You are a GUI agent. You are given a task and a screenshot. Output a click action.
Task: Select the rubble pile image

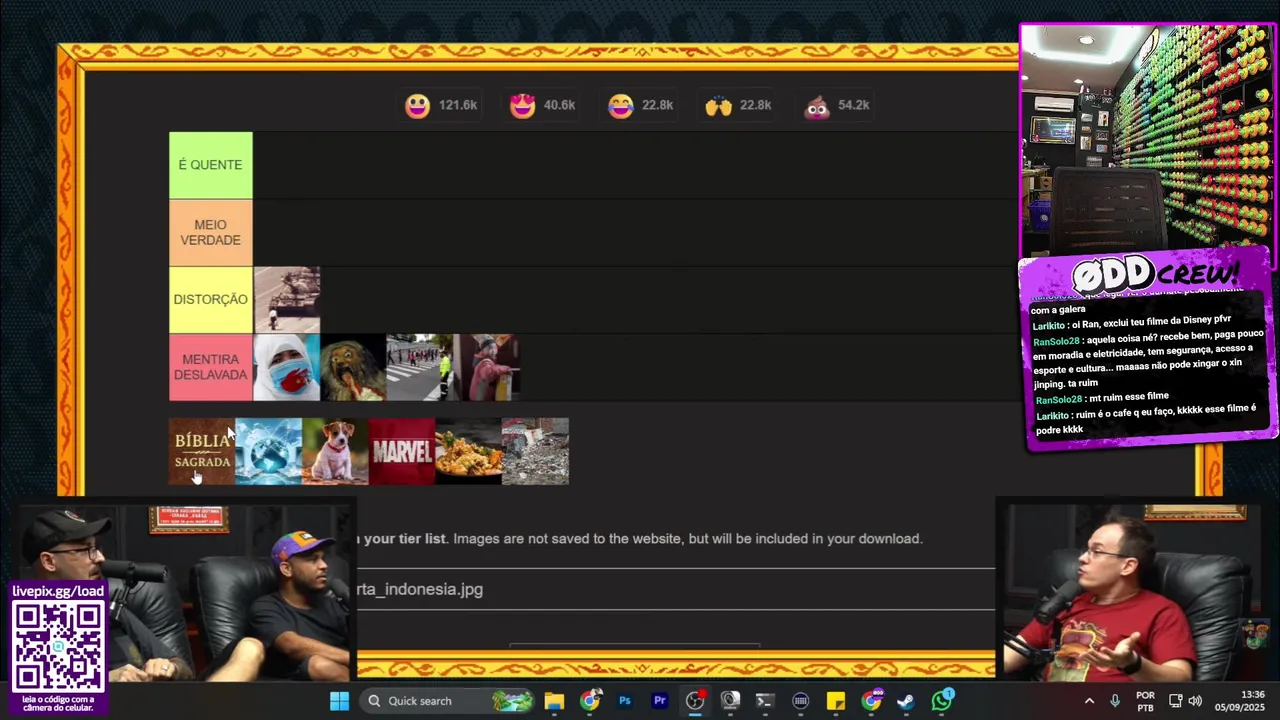(535, 451)
